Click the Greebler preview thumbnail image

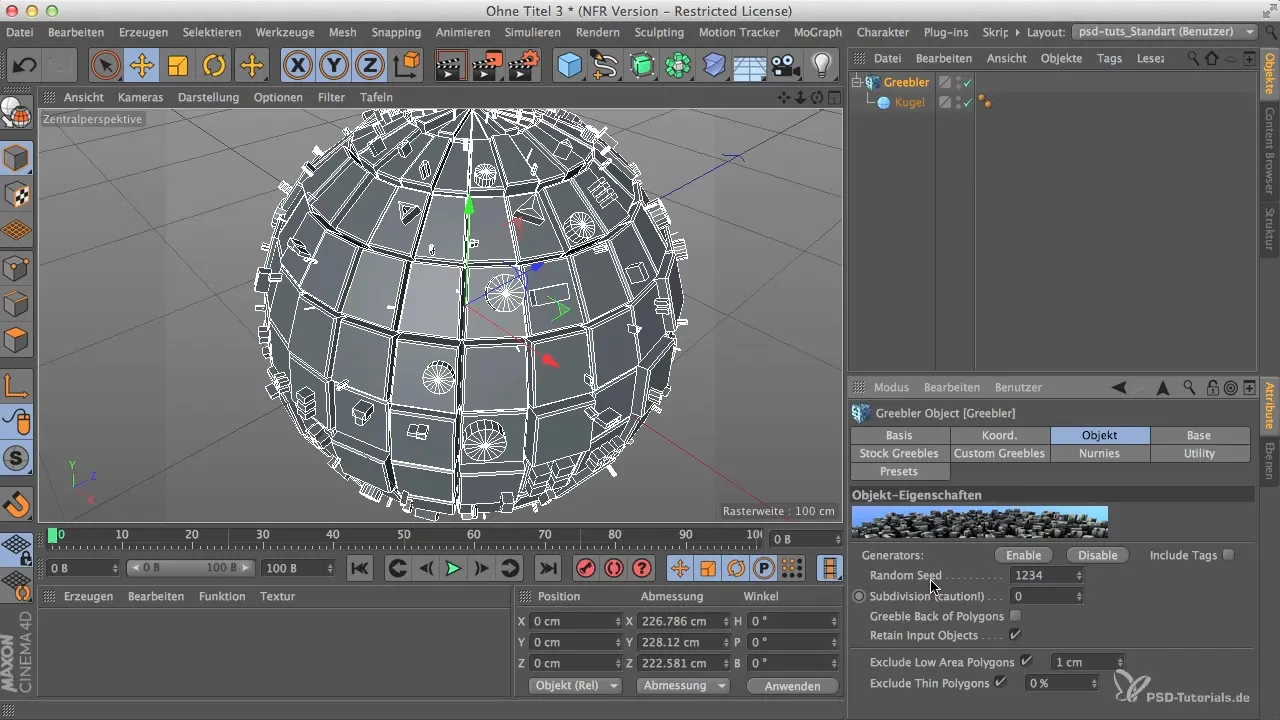pos(979,523)
